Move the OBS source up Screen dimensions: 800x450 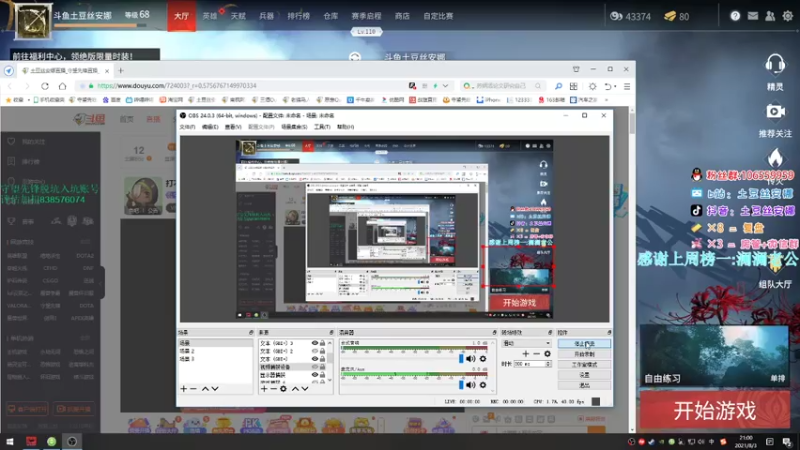(295, 389)
